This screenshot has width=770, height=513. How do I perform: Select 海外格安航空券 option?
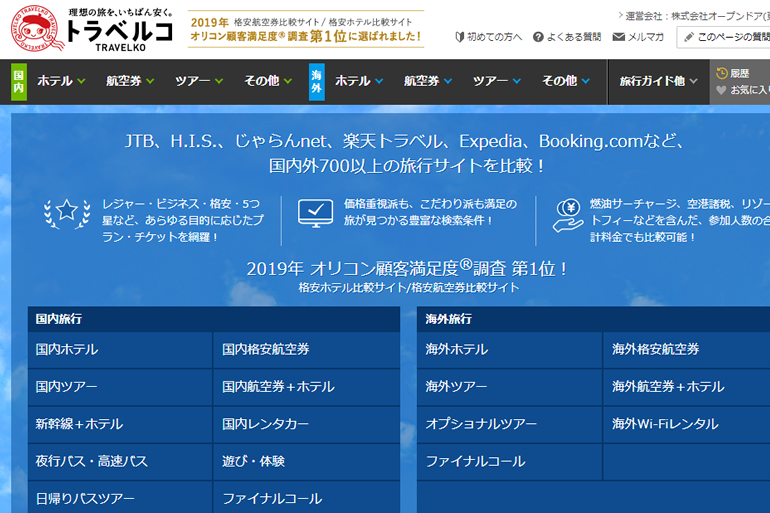(x=687, y=350)
